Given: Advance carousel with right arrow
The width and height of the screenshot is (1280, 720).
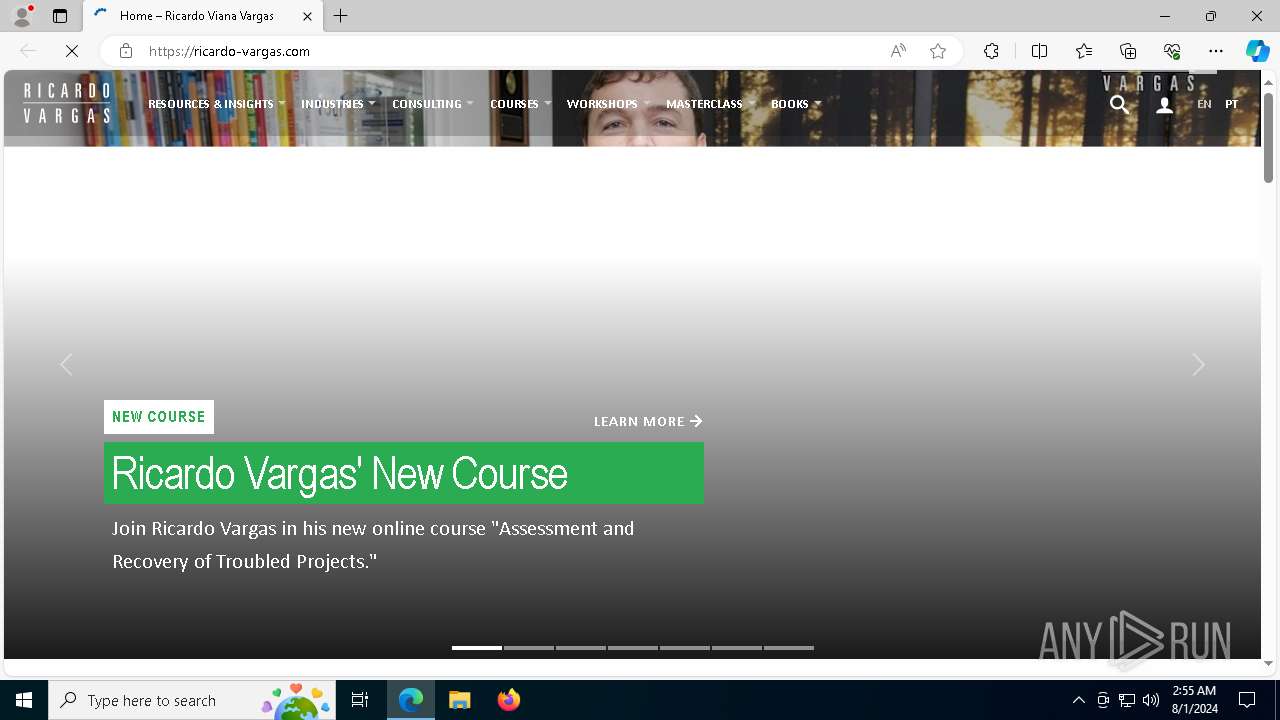Looking at the screenshot, I should pyautogui.click(x=1198, y=365).
